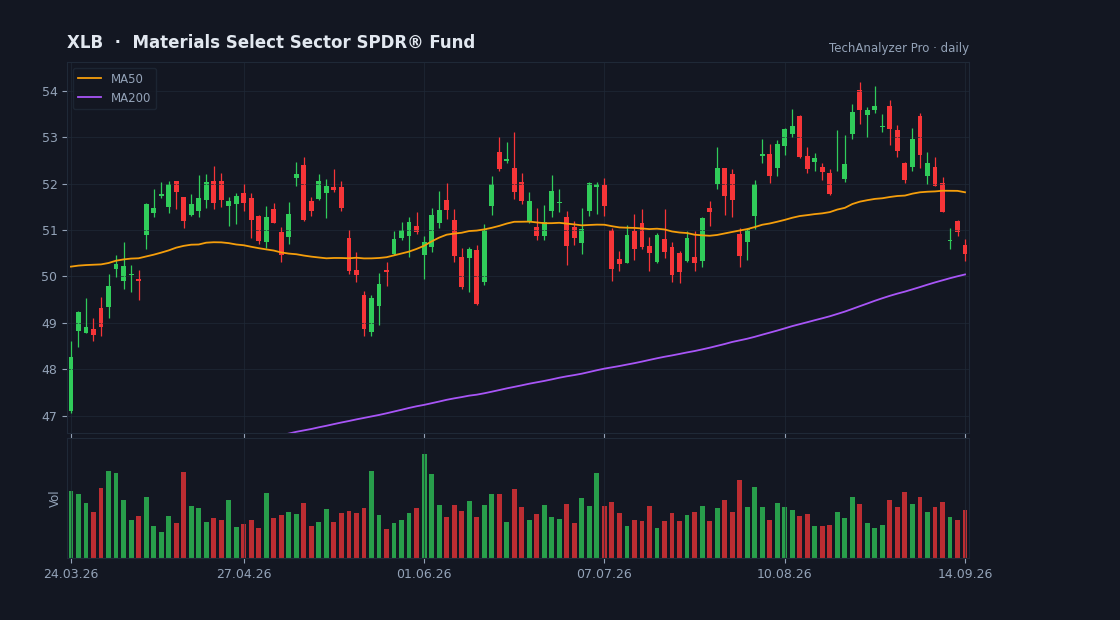Click the 24.03.26 date label
Screen dimensions: 1120x620
click(x=71, y=574)
